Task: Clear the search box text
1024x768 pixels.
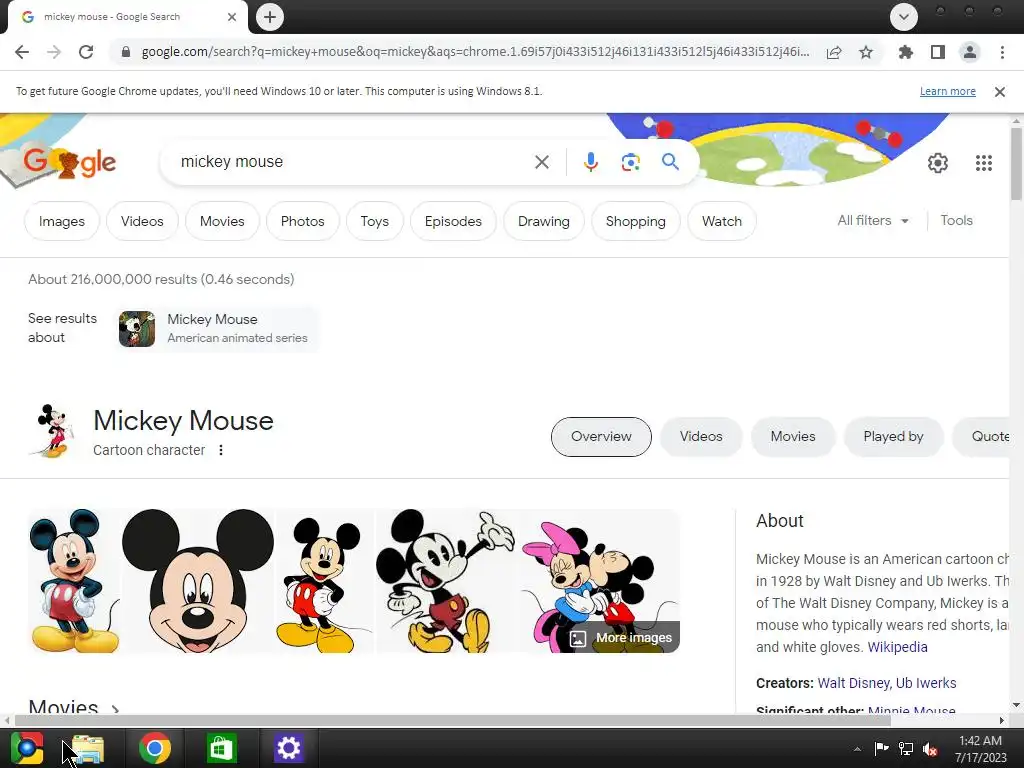Action: 542,162
